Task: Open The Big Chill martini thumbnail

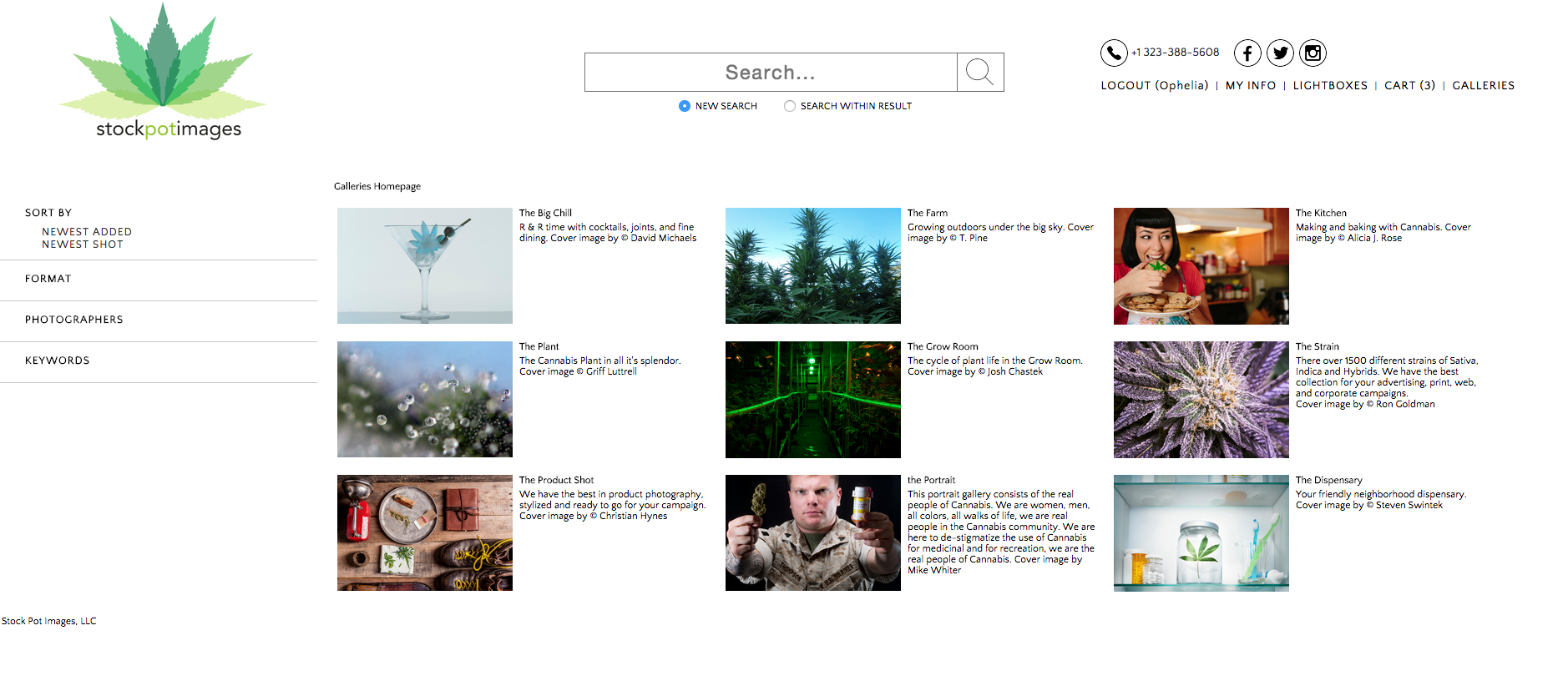Action: [x=425, y=265]
